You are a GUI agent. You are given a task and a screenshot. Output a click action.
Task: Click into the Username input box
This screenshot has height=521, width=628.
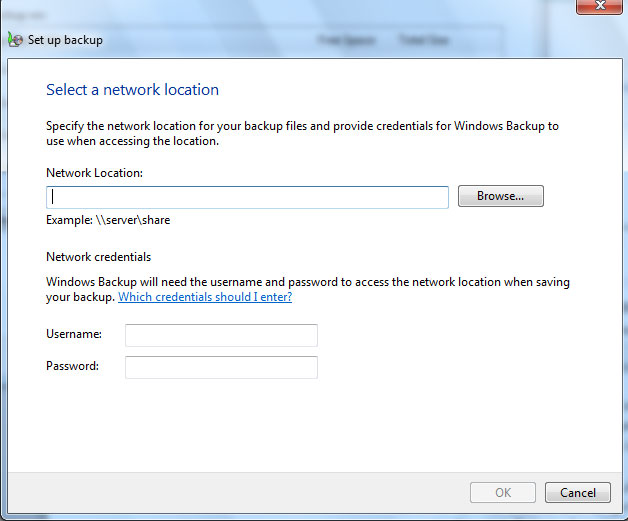221,335
